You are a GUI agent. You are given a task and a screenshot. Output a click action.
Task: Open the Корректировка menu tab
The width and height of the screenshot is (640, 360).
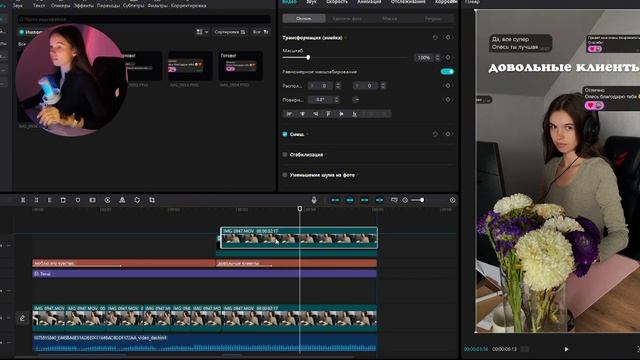[x=189, y=5]
